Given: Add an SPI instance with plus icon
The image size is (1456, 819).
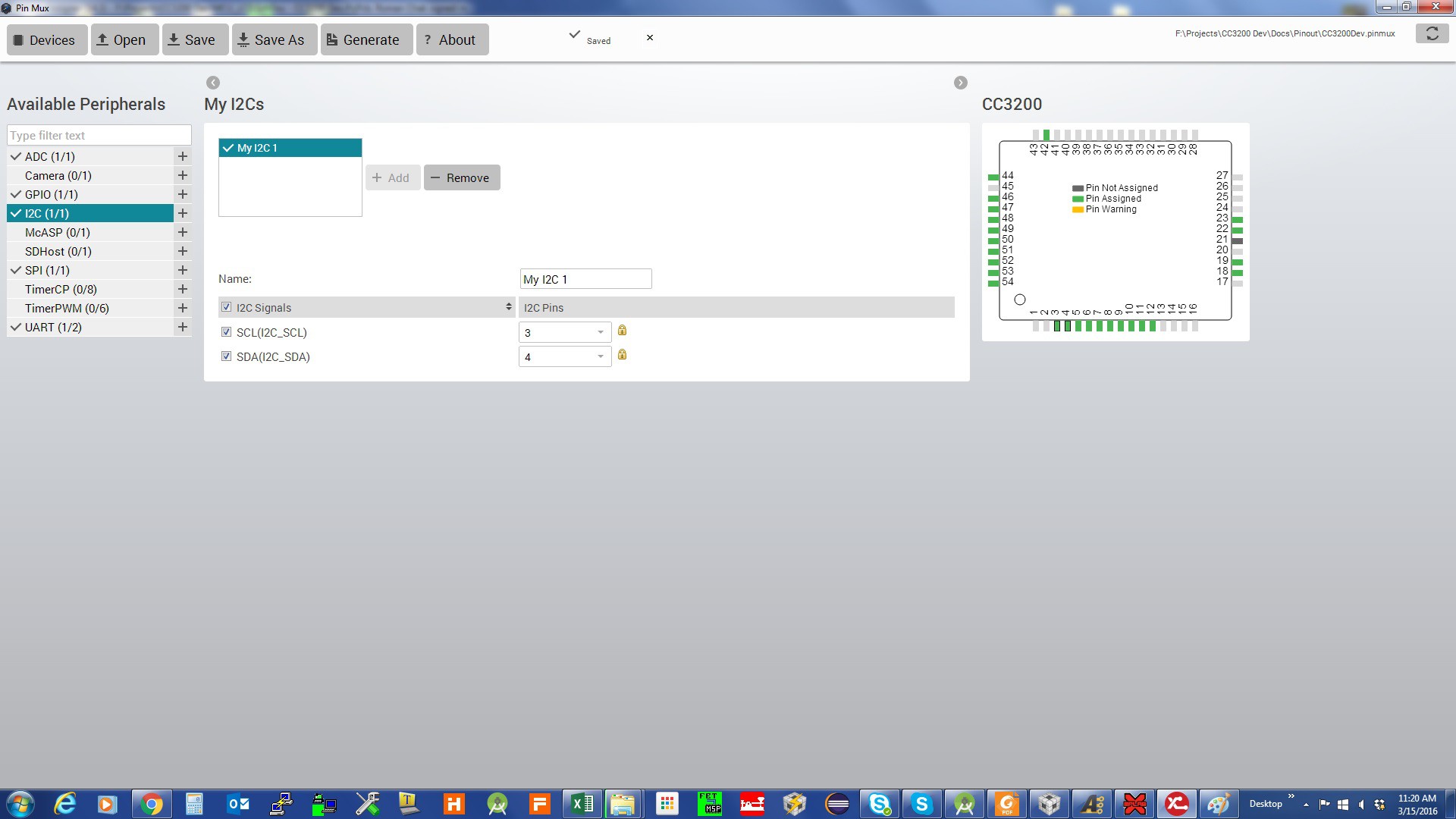Looking at the screenshot, I should pyautogui.click(x=183, y=270).
